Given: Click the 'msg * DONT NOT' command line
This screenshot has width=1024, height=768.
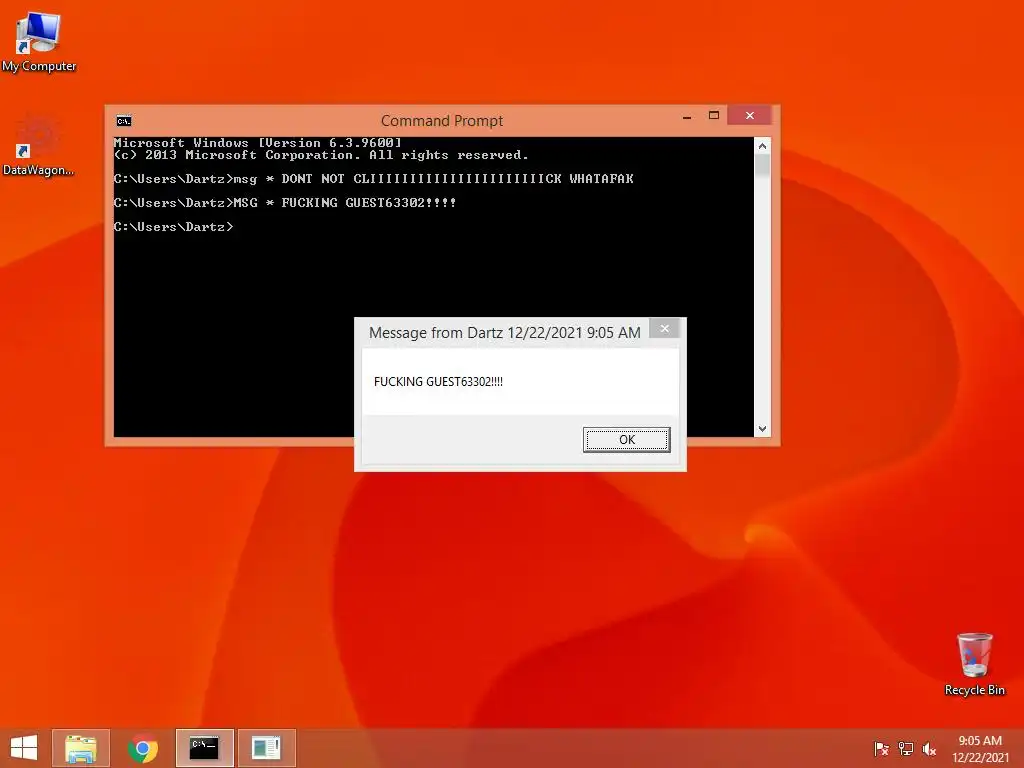Looking at the screenshot, I should click(x=374, y=179).
